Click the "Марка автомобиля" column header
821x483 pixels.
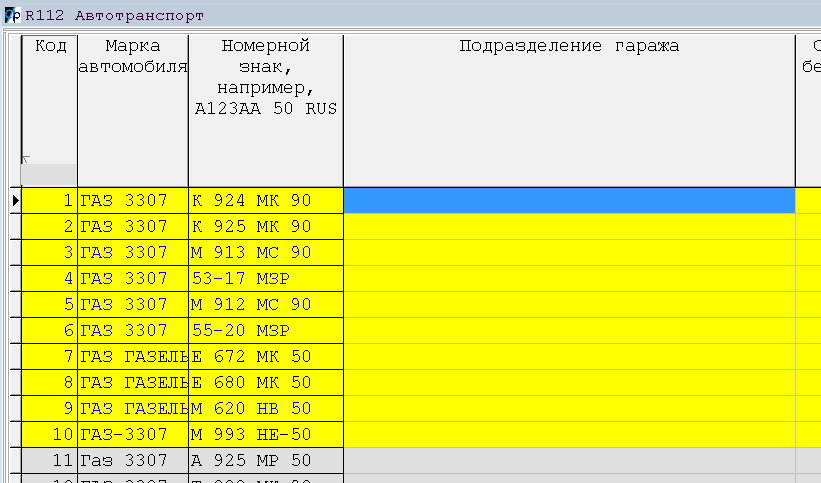[133, 56]
